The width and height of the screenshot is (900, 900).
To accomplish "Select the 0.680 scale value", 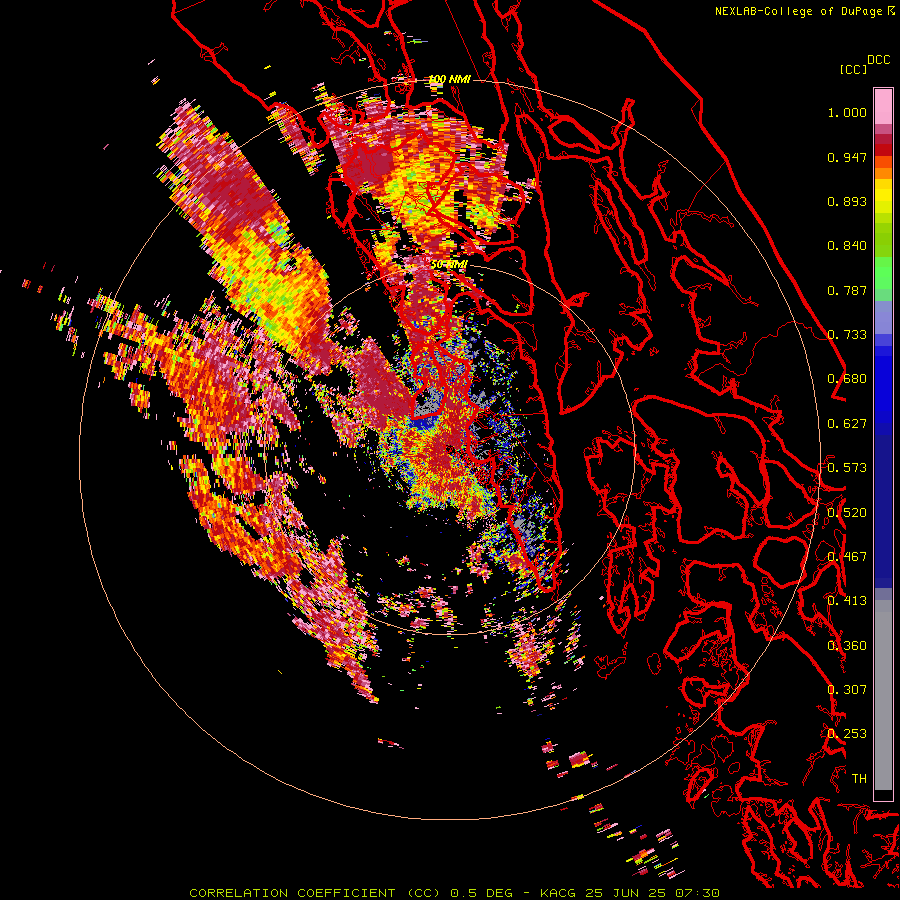I will pyautogui.click(x=847, y=379).
